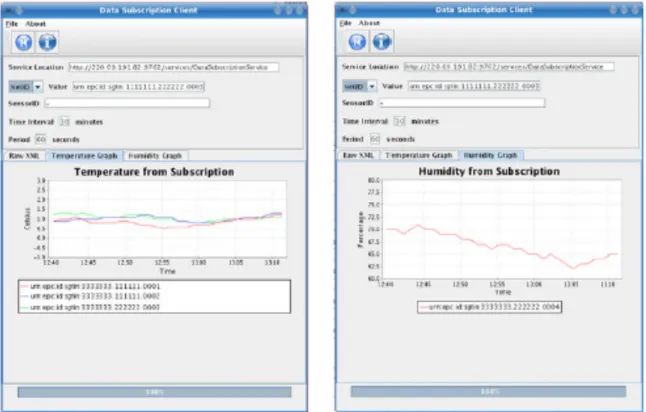Image resolution: width=646 pixels, height=412 pixels.
Task: Click Period seconds box in Humidity window
Action: coord(374,139)
